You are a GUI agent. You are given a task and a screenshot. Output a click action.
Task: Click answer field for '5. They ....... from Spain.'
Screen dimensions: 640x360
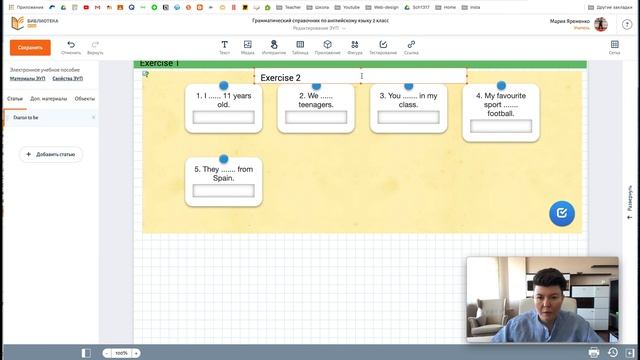224,191
